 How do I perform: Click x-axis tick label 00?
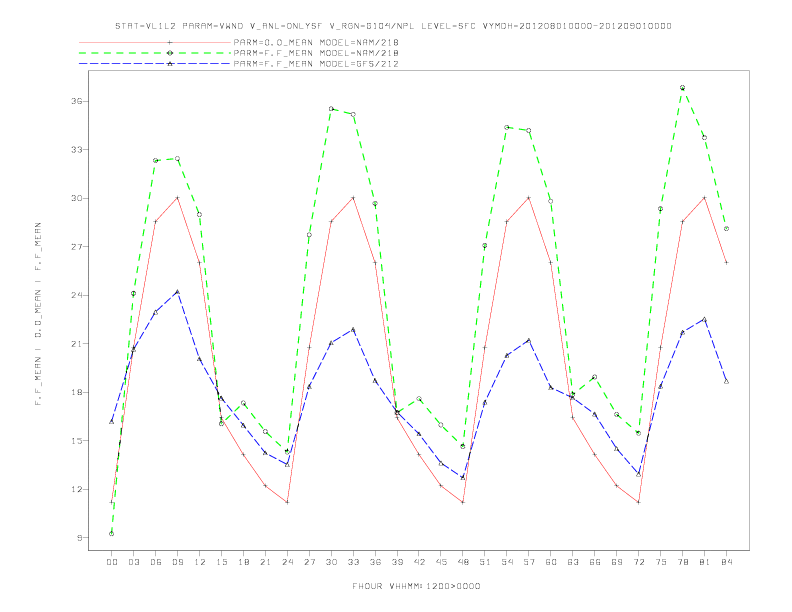coord(112,562)
